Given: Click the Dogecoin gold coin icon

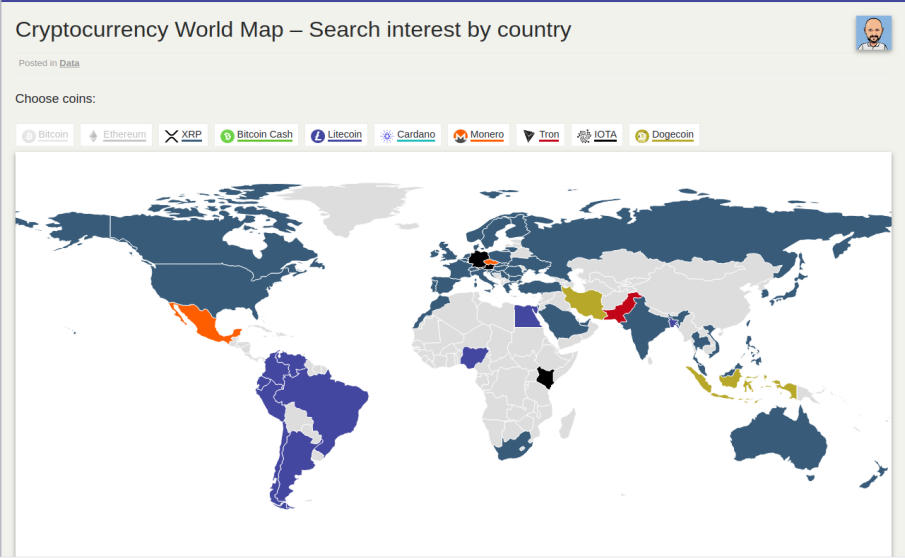Looking at the screenshot, I should point(642,136).
